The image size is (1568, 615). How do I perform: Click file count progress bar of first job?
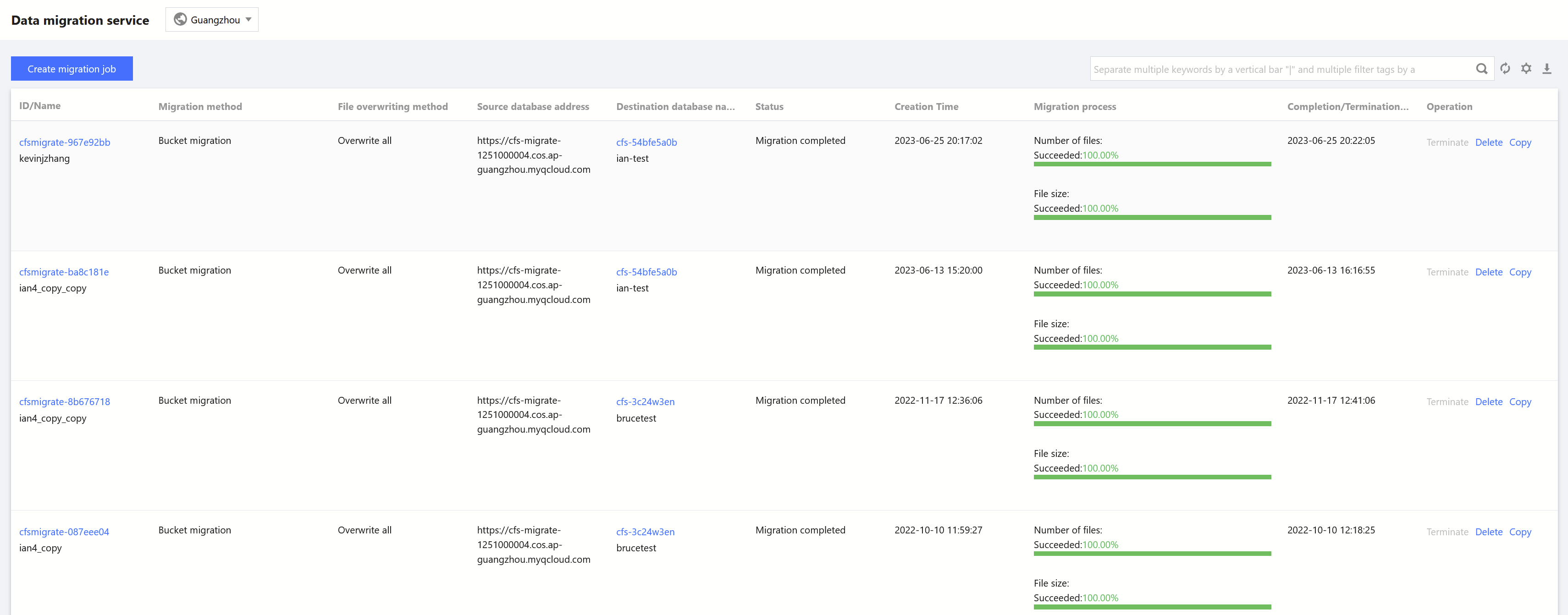point(1152,164)
